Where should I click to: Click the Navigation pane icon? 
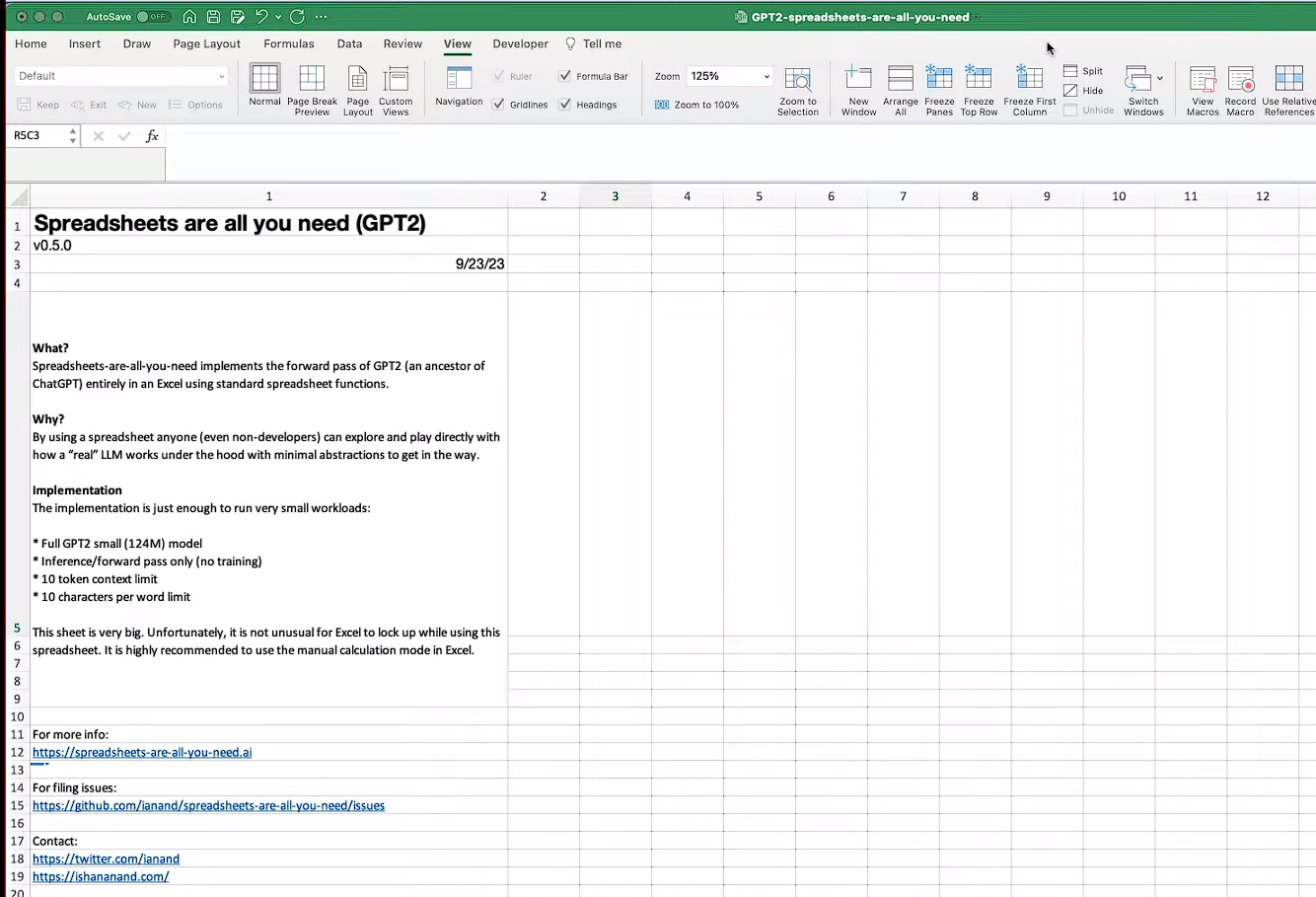tap(459, 89)
